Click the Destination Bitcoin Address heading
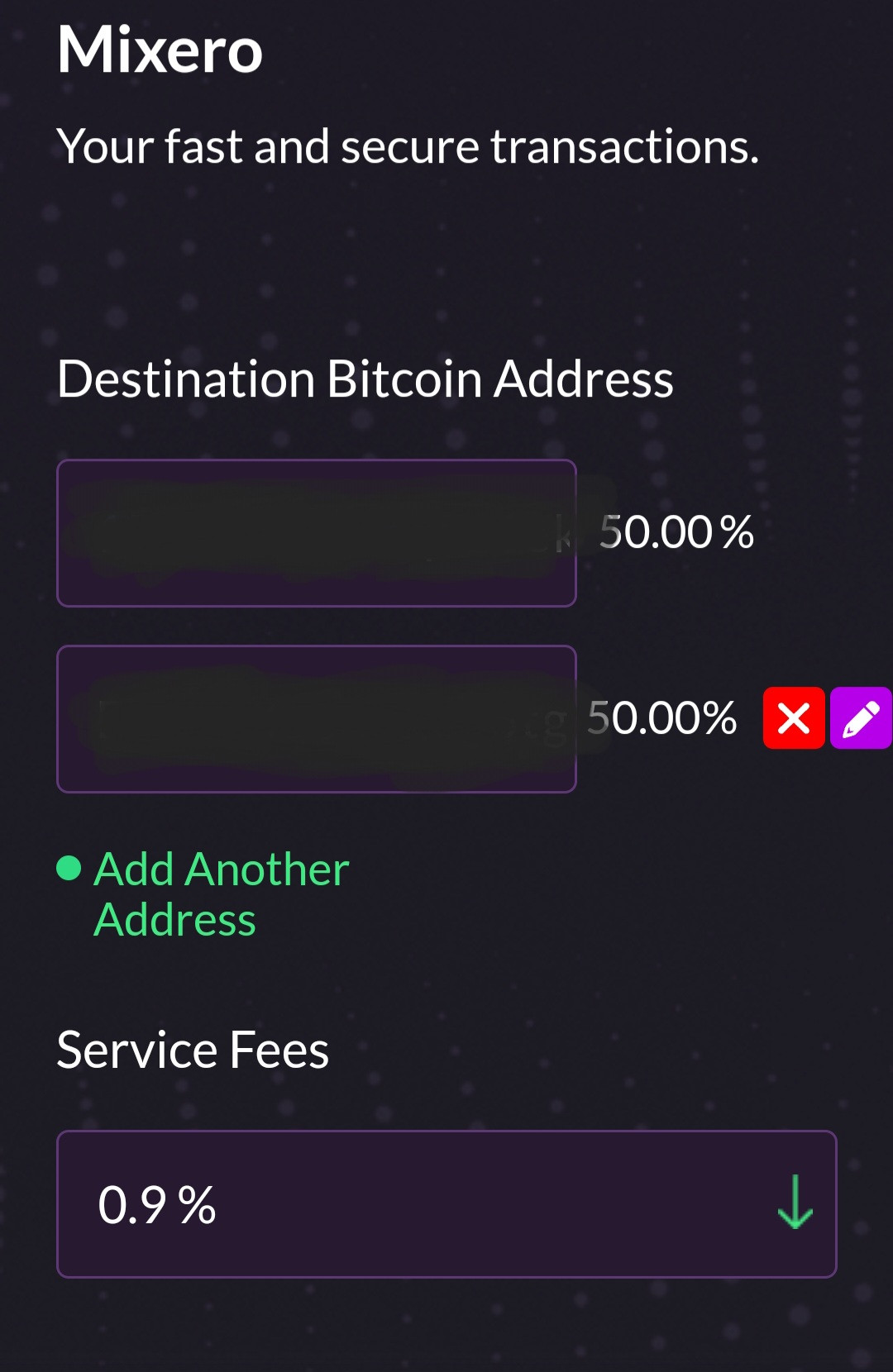The image size is (893, 1372). (x=365, y=379)
